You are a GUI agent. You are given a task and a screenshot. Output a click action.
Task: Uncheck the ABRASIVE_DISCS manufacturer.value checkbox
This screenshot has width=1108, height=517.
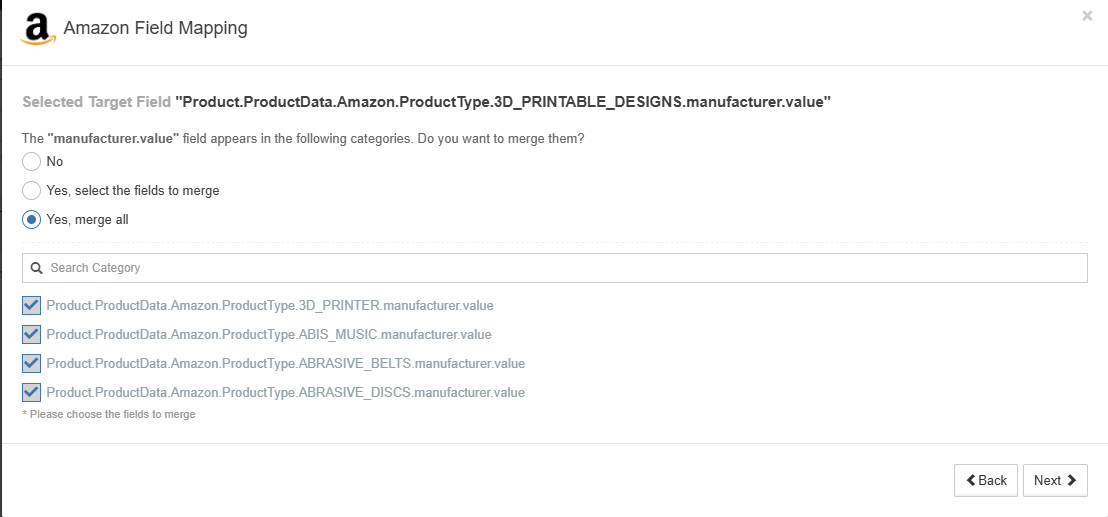coord(31,392)
